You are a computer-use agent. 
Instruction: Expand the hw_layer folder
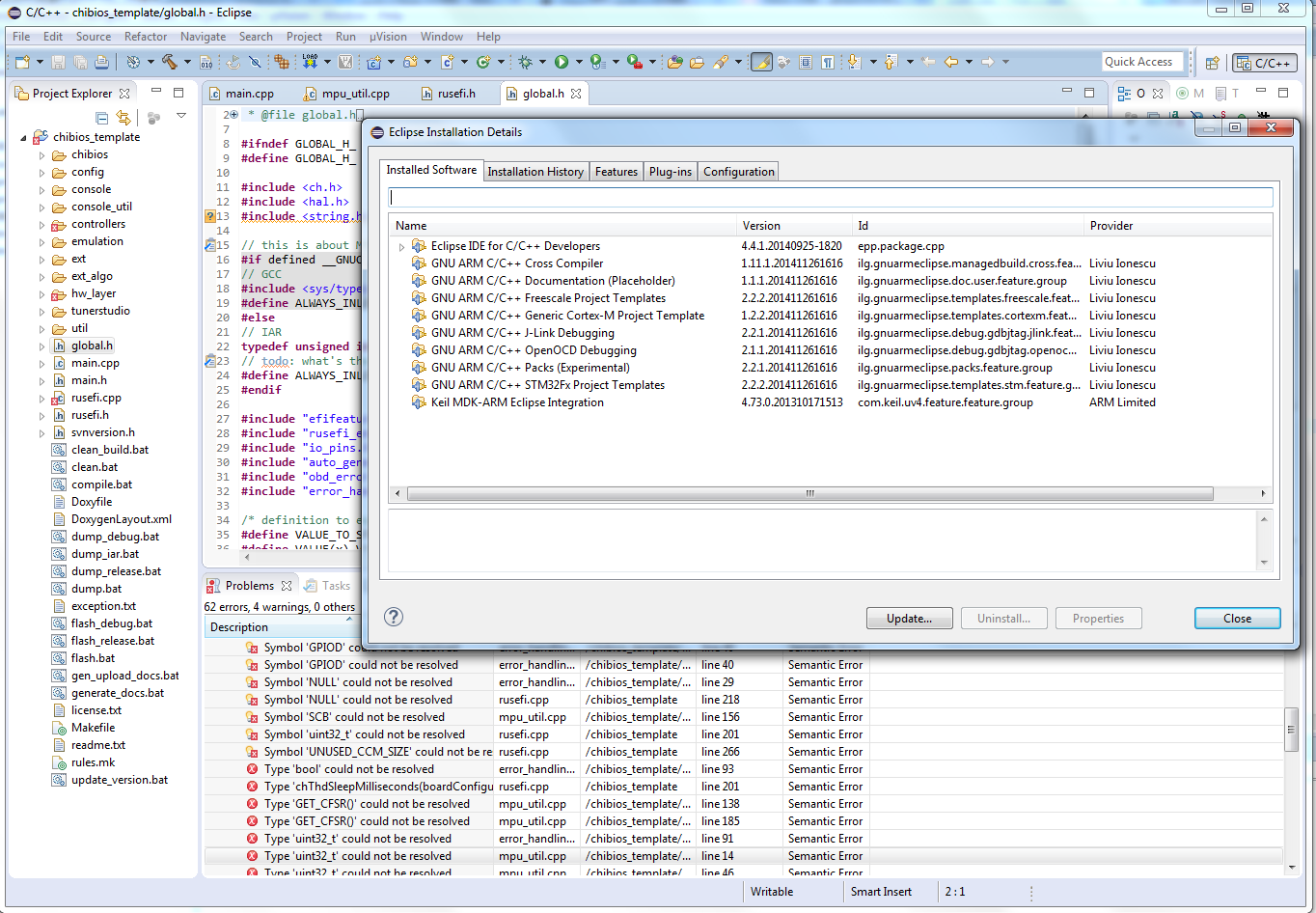[41, 294]
